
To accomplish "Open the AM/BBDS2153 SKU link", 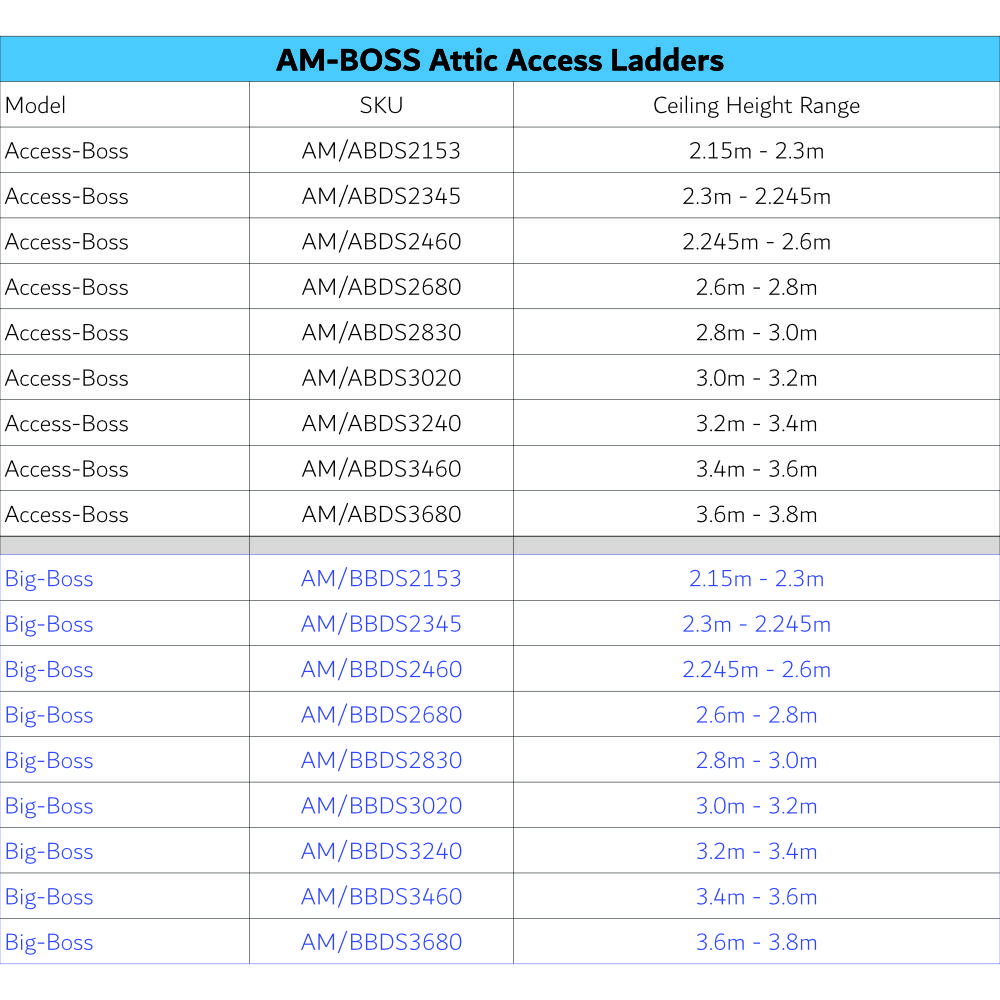I will (x=381, y=578).
